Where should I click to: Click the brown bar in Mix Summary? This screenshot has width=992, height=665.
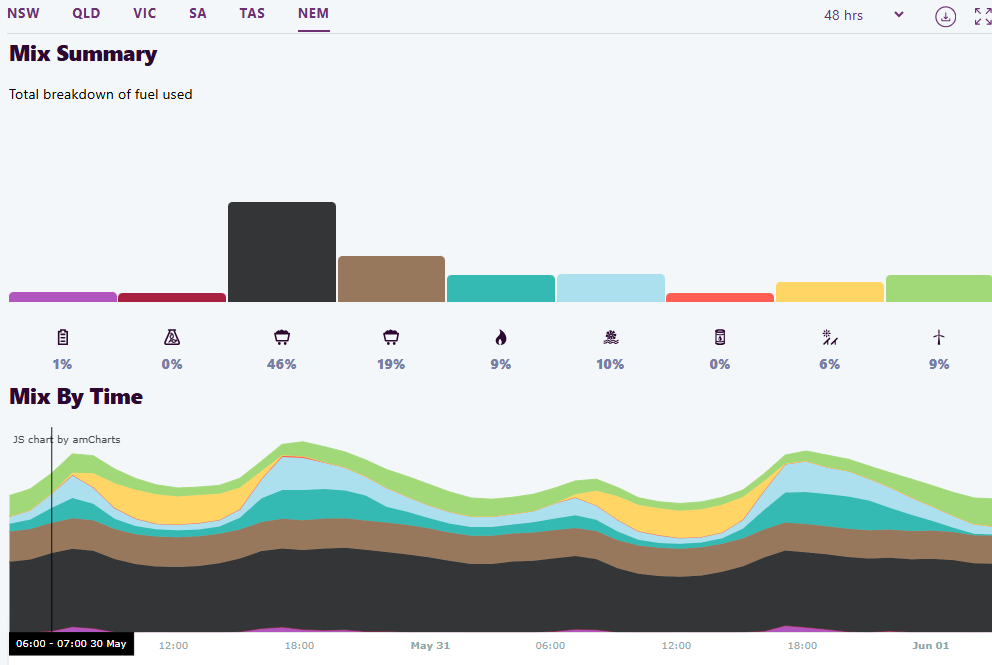[391, 279]
